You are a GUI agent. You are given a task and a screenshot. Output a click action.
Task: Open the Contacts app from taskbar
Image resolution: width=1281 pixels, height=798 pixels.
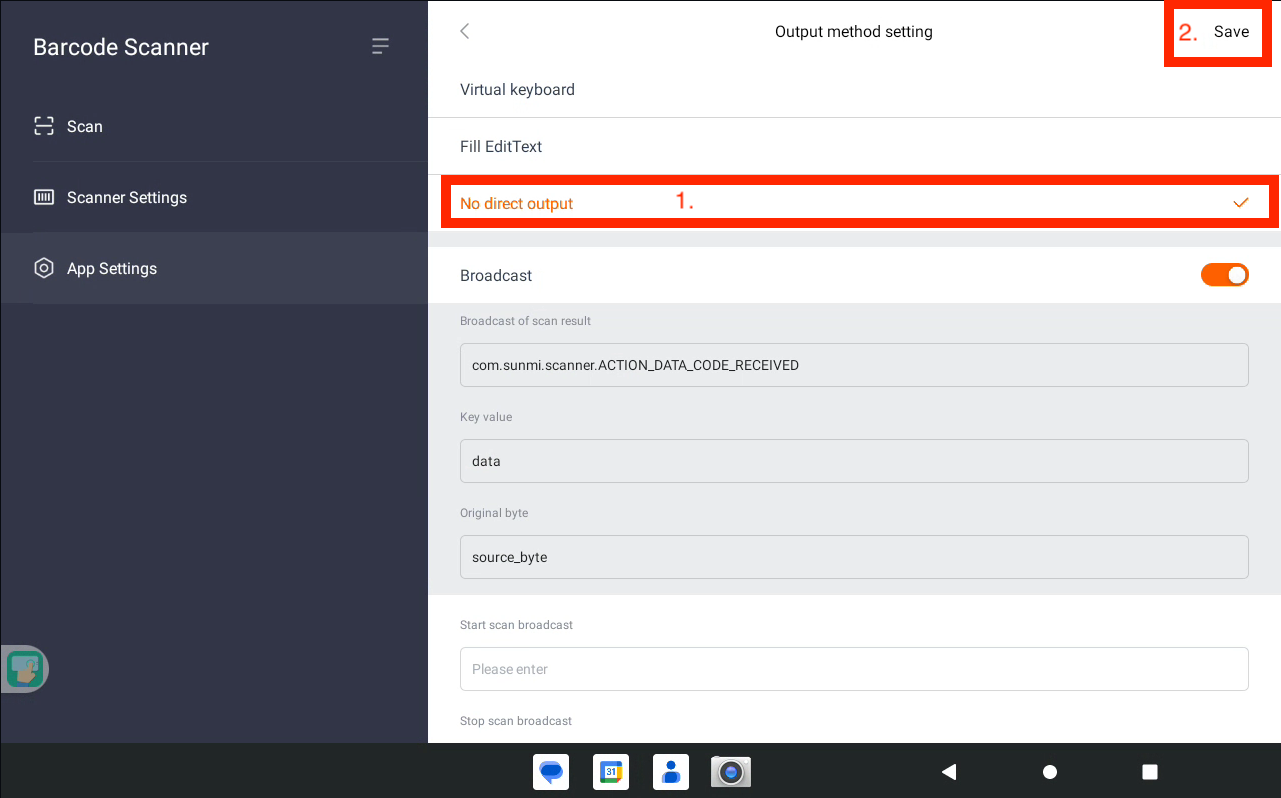671,772
